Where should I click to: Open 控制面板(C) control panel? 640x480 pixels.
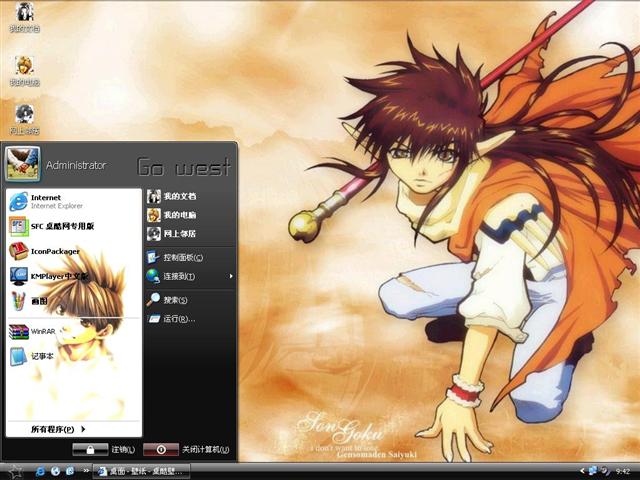190,258
